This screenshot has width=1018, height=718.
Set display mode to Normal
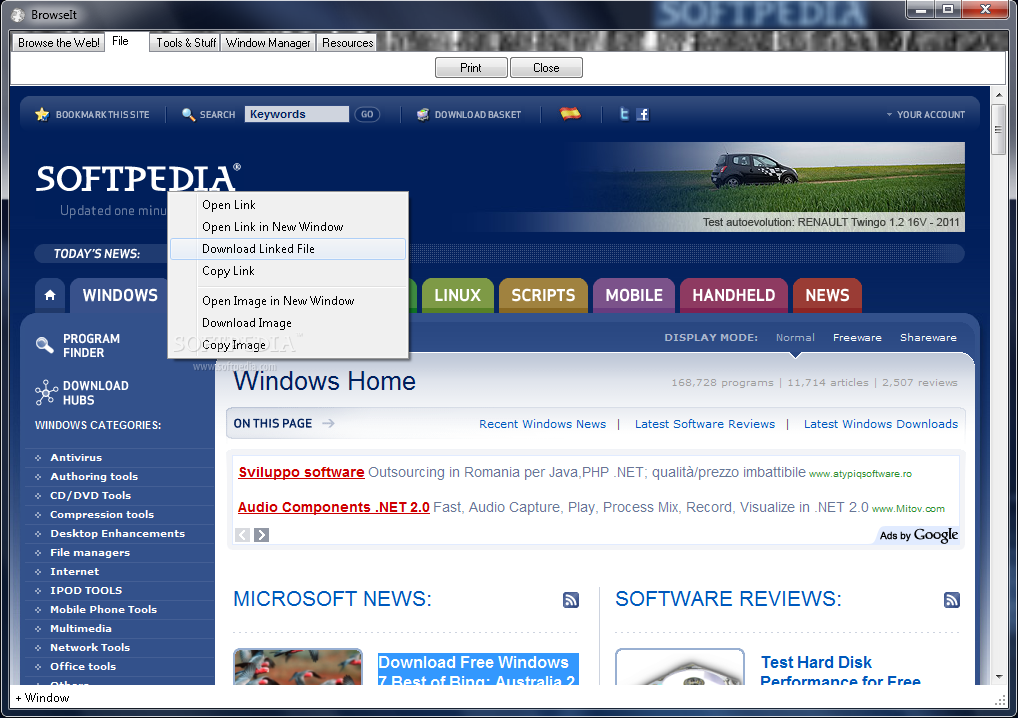coord(795,338)
